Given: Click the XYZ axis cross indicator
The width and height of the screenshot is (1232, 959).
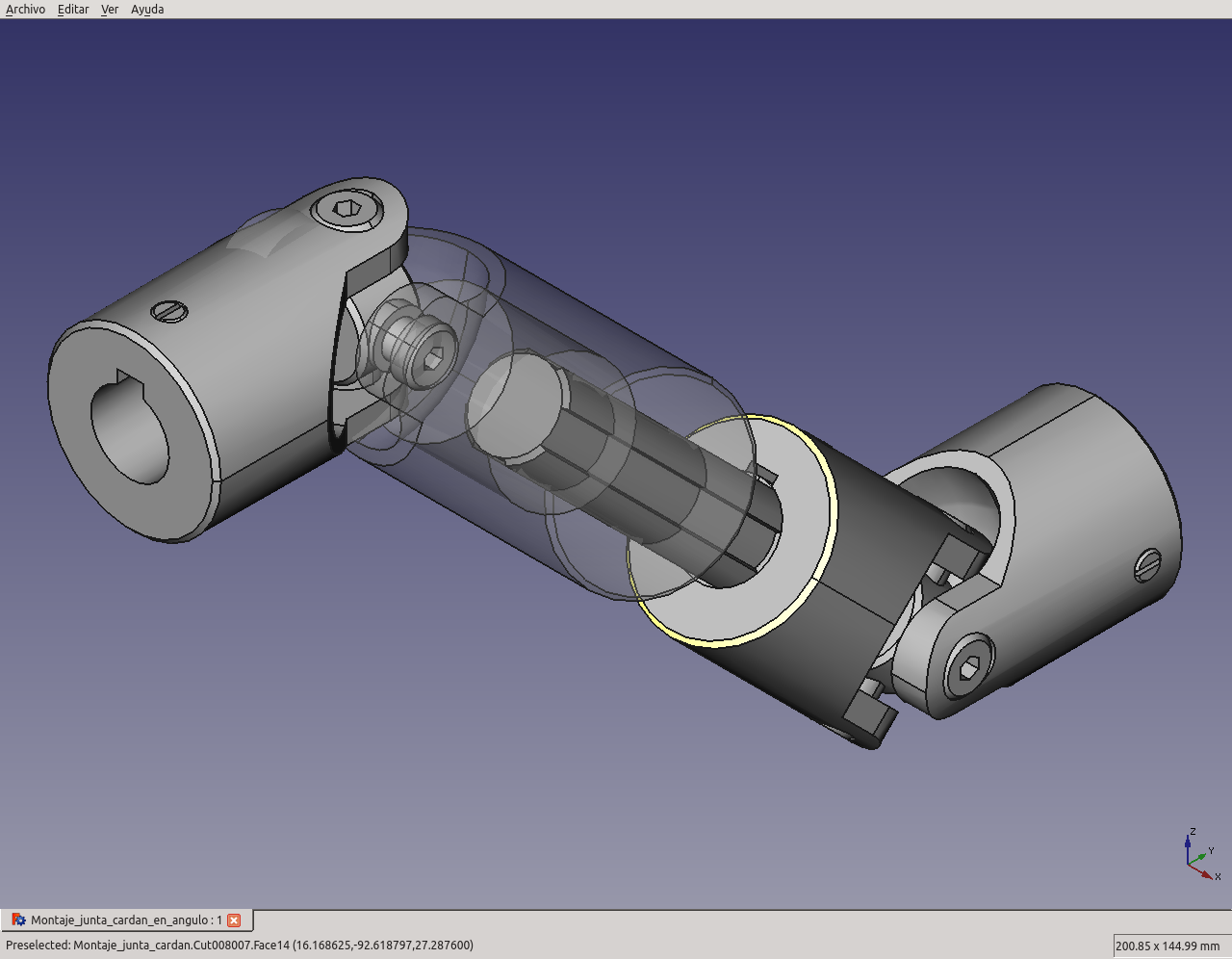Looking at the screenshot, I should click(x=1201, y=853).
